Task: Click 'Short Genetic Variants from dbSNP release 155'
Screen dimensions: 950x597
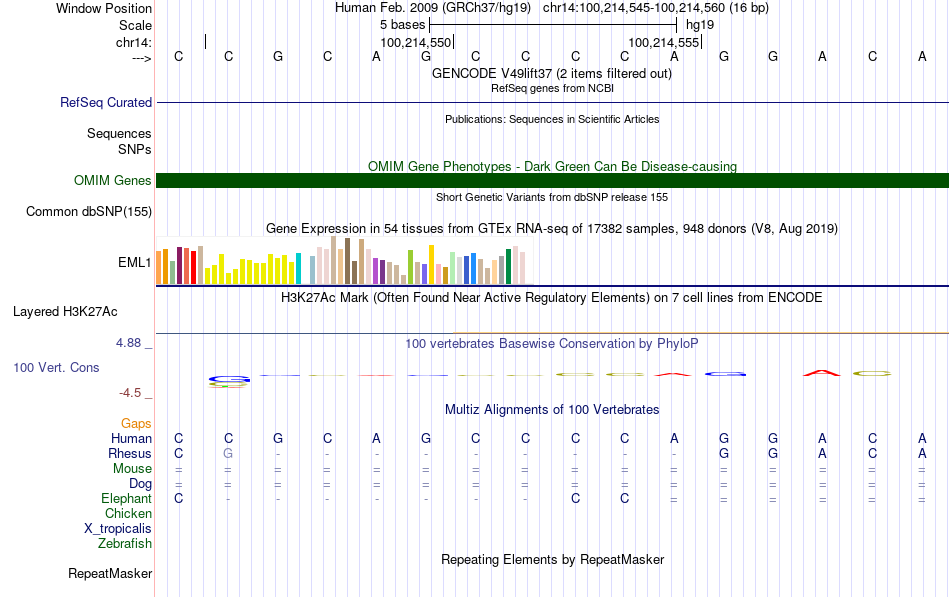Action: 552,198
